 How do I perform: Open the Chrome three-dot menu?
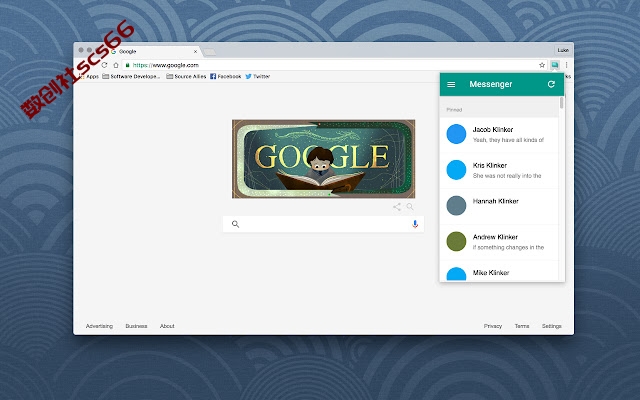pyautogui.click(x=567, y=65)
